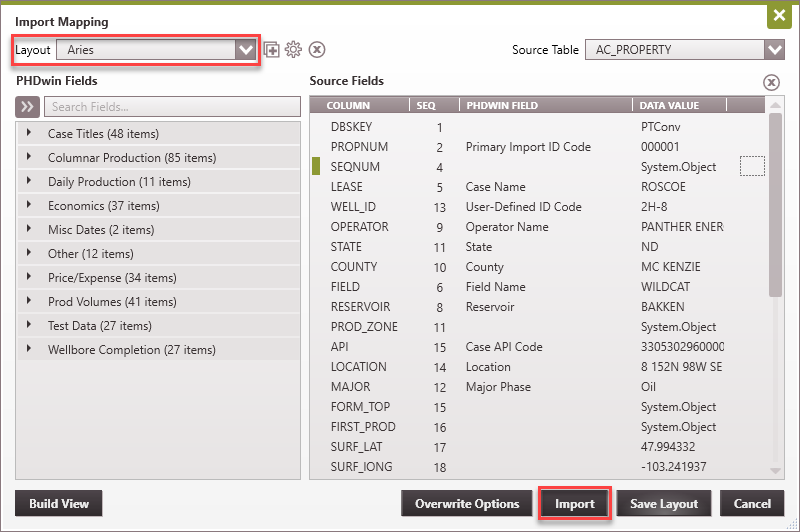Expand Case Titles group
800x532 pixels.
[29, 133]
